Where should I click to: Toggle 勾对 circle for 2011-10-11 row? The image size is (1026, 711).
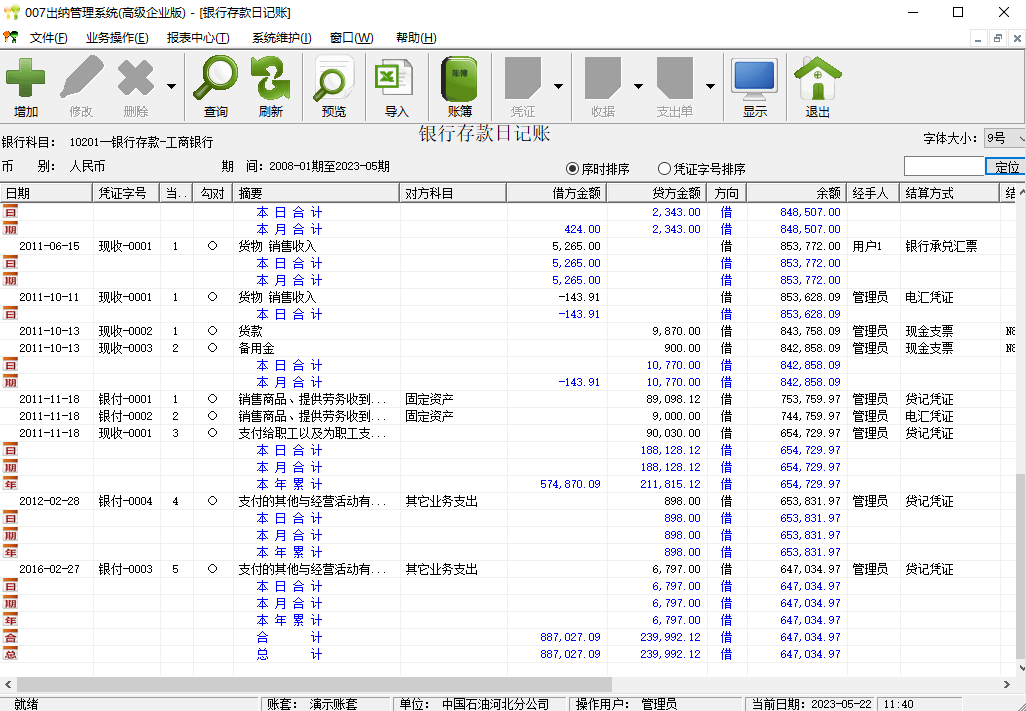(212, 297)
